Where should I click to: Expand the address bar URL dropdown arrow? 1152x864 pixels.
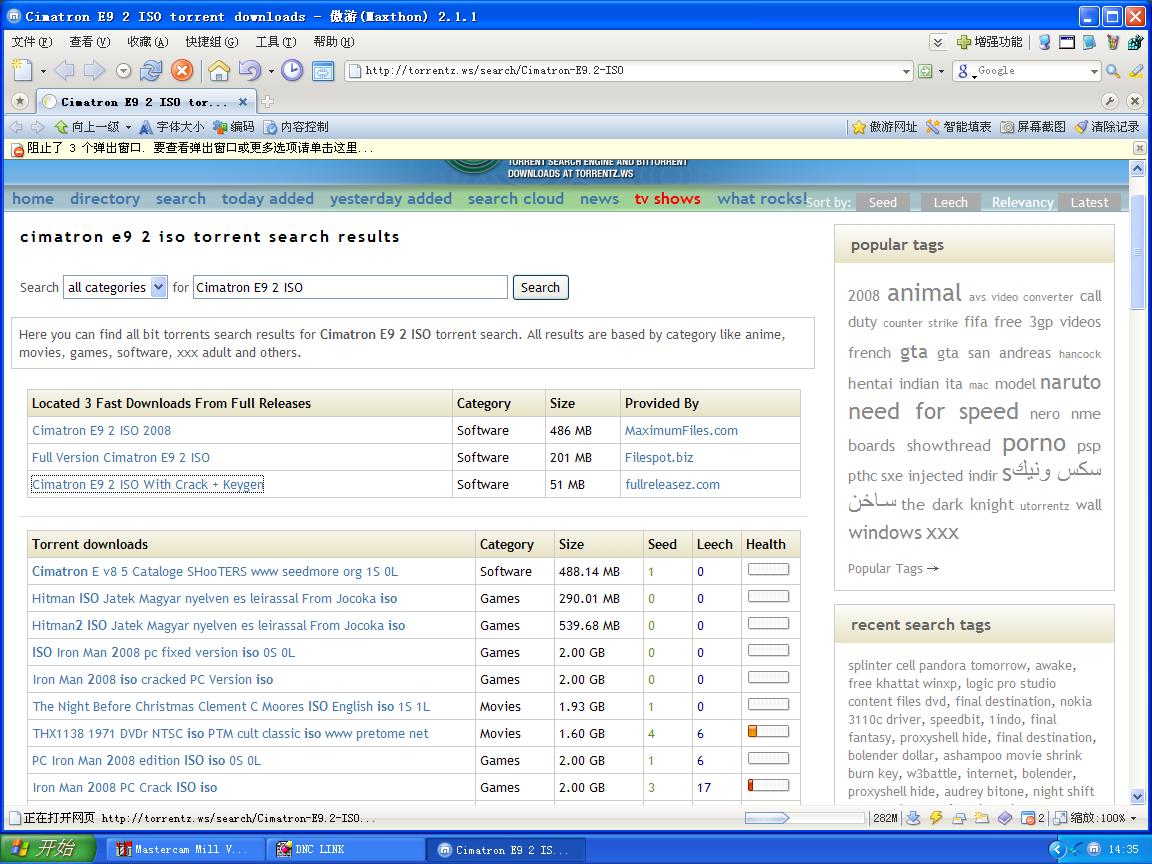[x=906, y=71]
